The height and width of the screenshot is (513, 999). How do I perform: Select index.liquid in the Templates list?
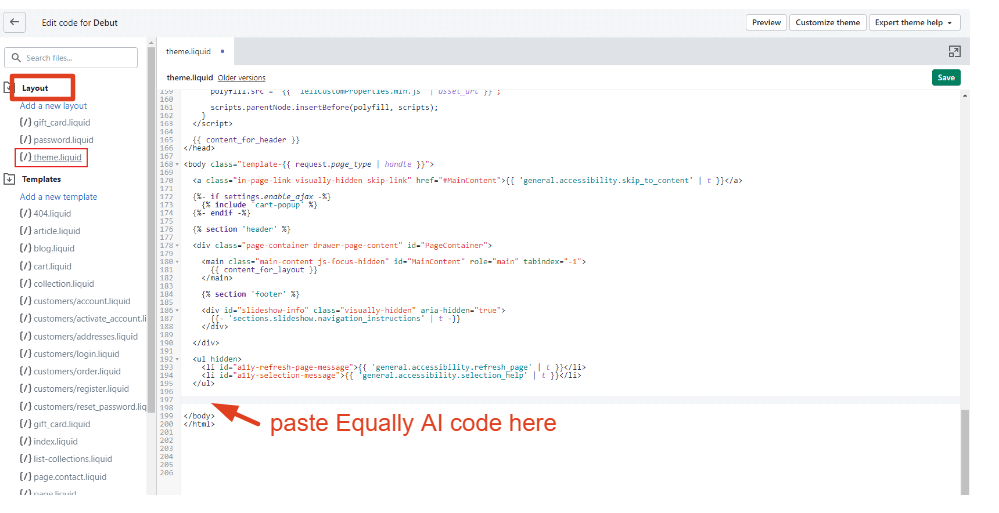[x=55, y=441]
